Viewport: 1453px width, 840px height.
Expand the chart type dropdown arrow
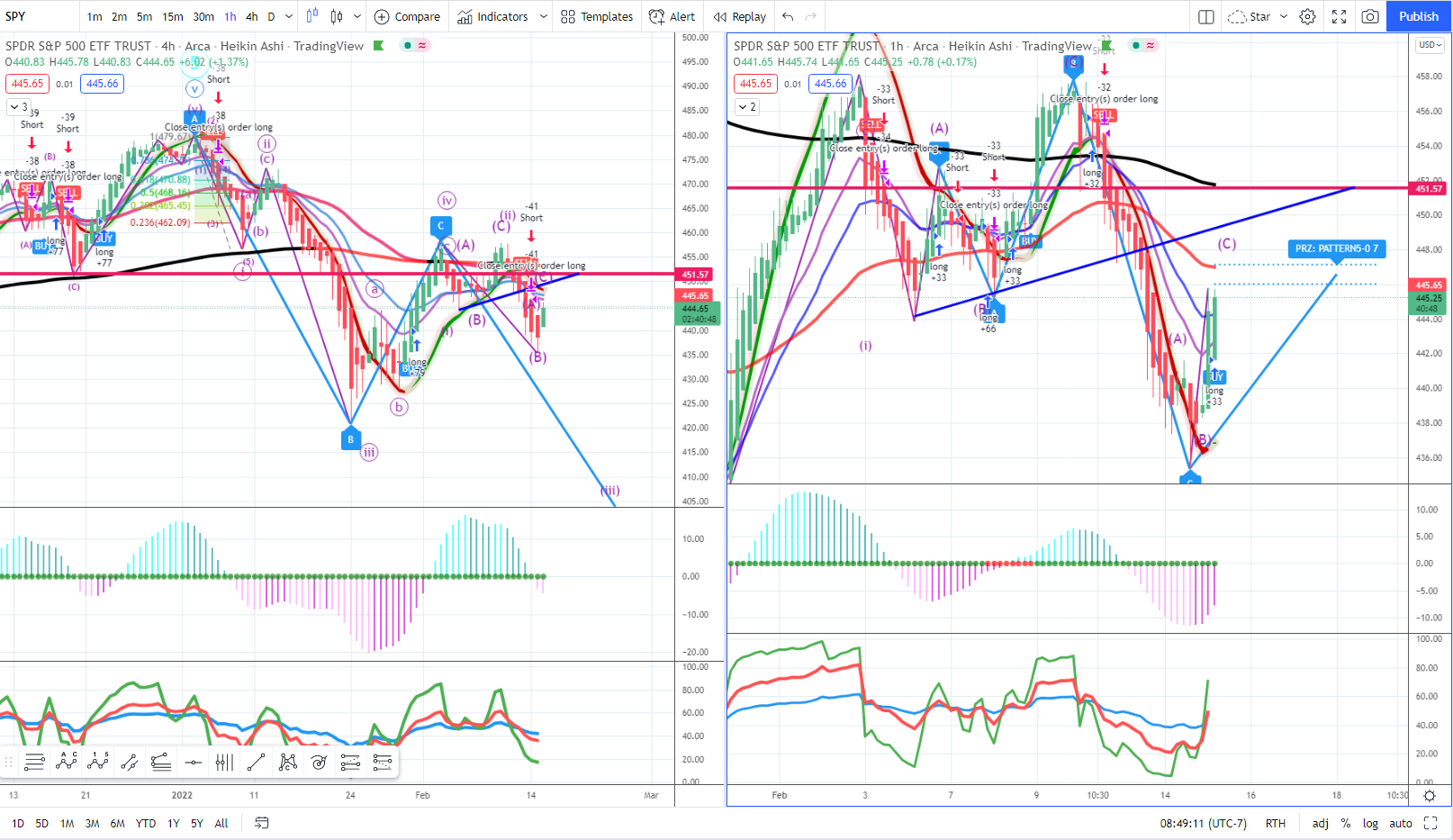point(357,16)
